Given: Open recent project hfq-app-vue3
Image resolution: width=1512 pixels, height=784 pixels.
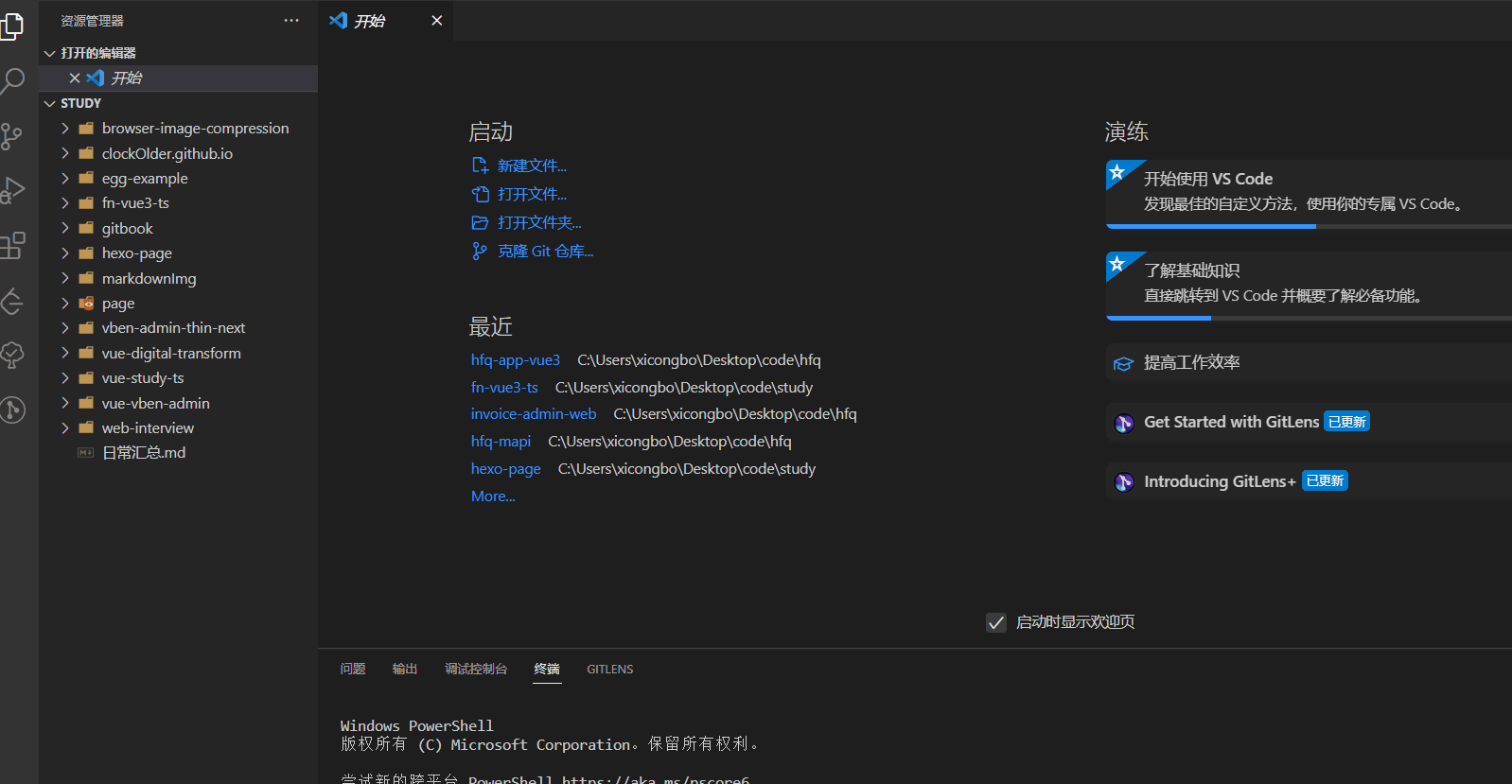Looking at the screenshot, I should (x=516, y=360).
